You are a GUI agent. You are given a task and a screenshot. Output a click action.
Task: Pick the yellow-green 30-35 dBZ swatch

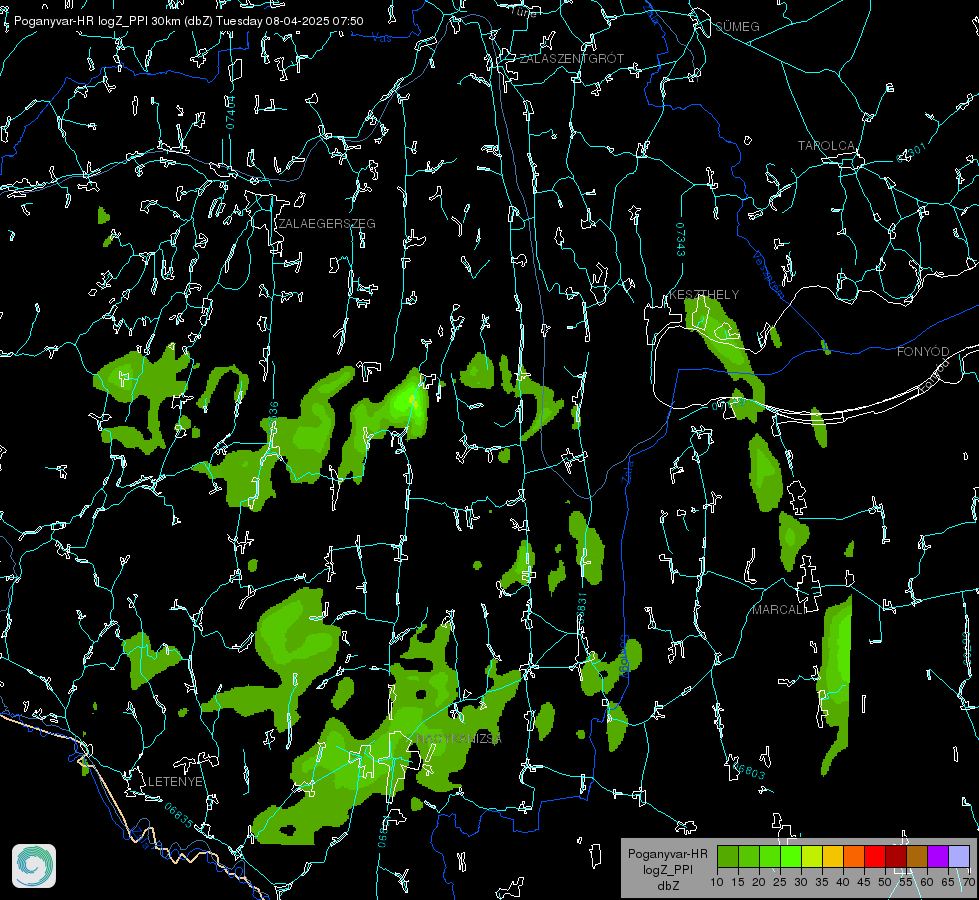click(x=812, y=856)
